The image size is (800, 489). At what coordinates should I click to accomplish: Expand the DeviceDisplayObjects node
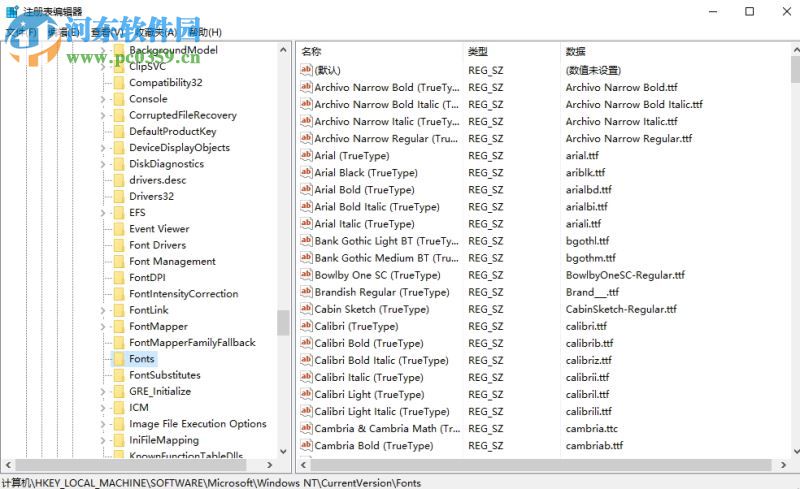[x=103, y=148]
